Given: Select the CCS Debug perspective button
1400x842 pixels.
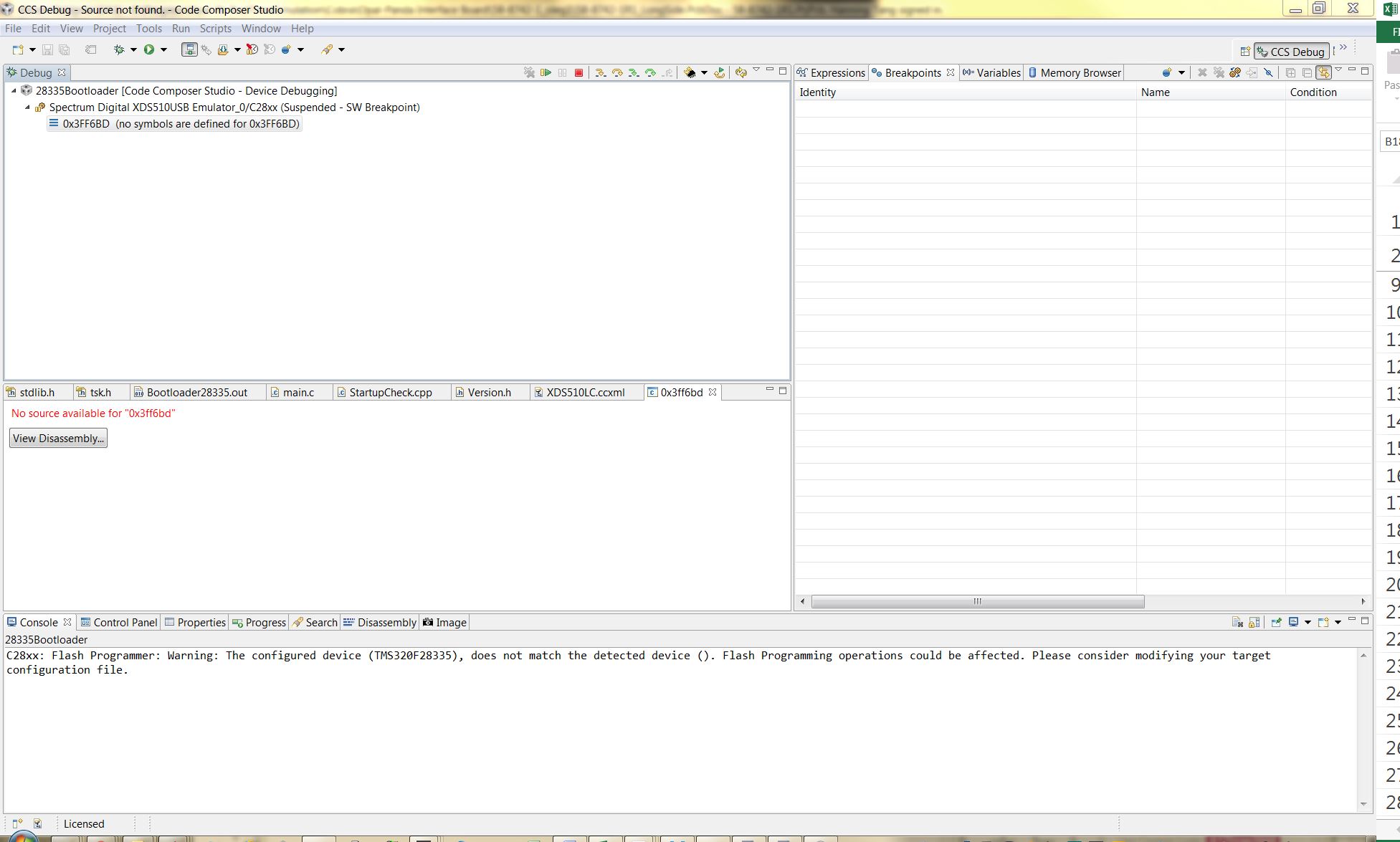Looking at the screenshot, I should coord(1292,52).
